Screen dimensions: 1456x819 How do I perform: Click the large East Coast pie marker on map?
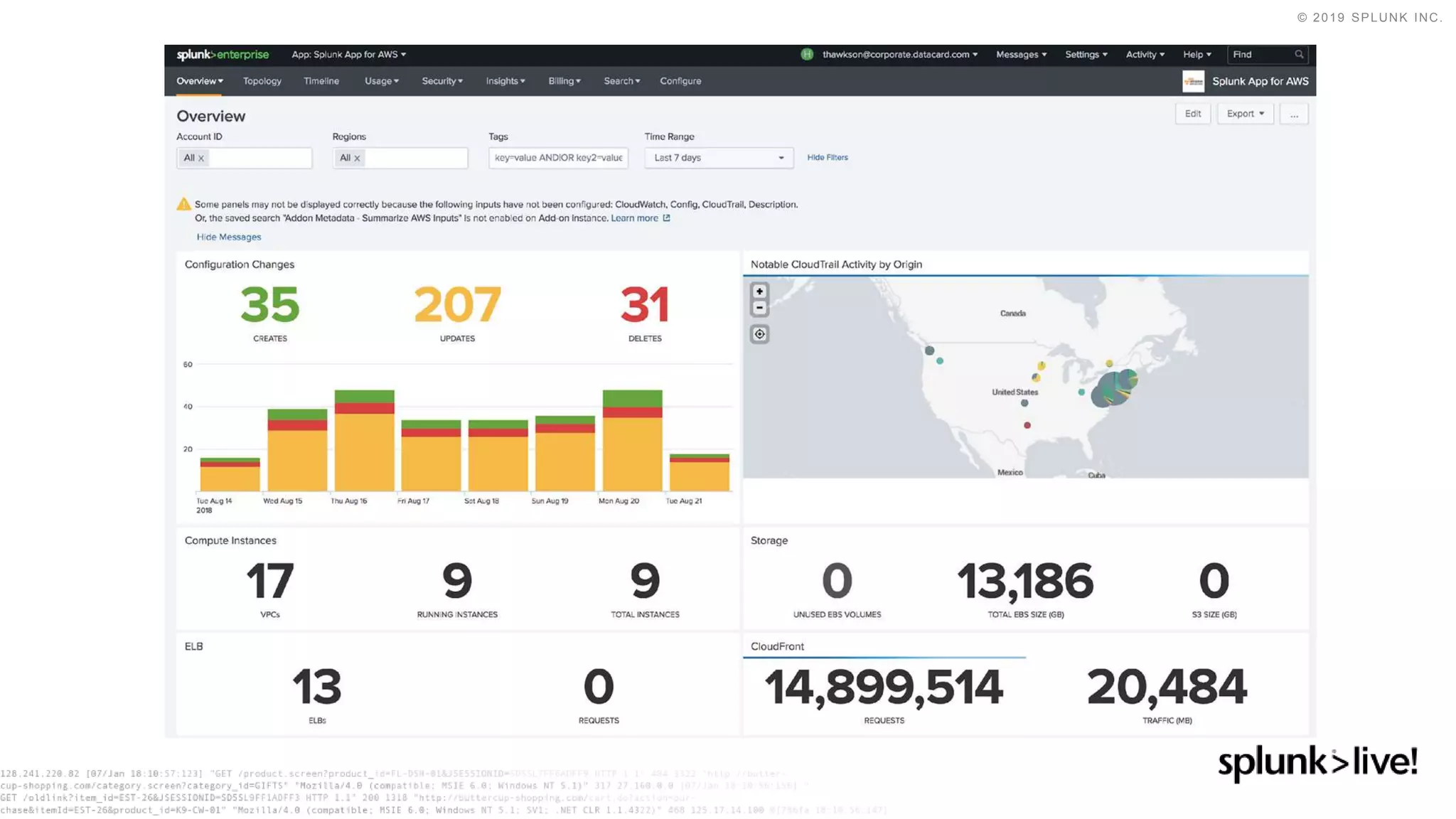1114,388
